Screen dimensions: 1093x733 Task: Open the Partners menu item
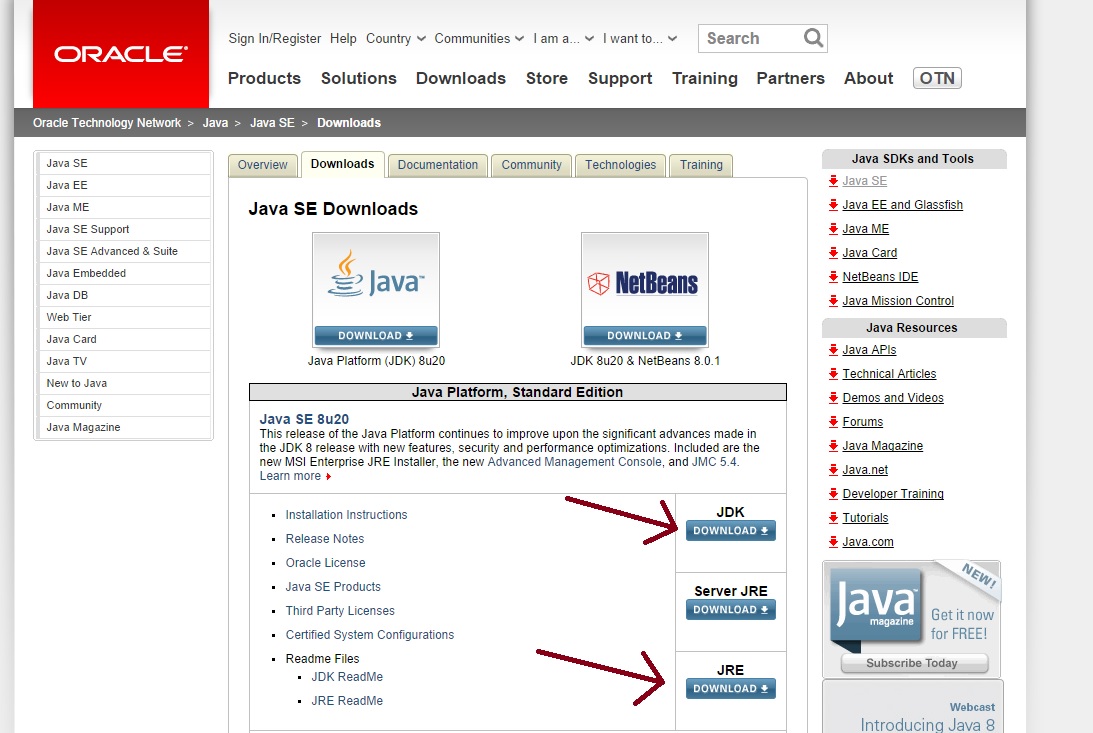(790, 78)
